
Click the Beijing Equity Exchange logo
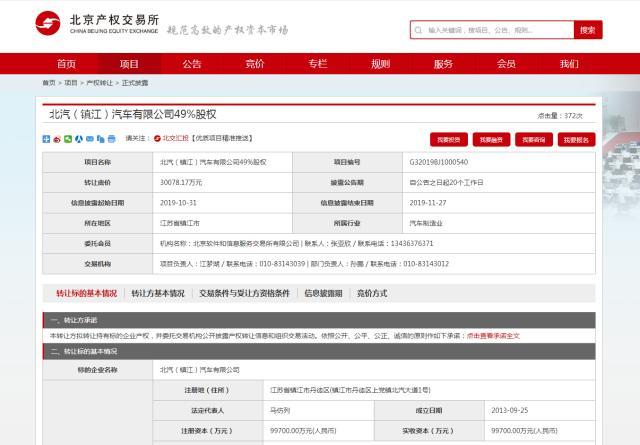click(x=95, y=24)
